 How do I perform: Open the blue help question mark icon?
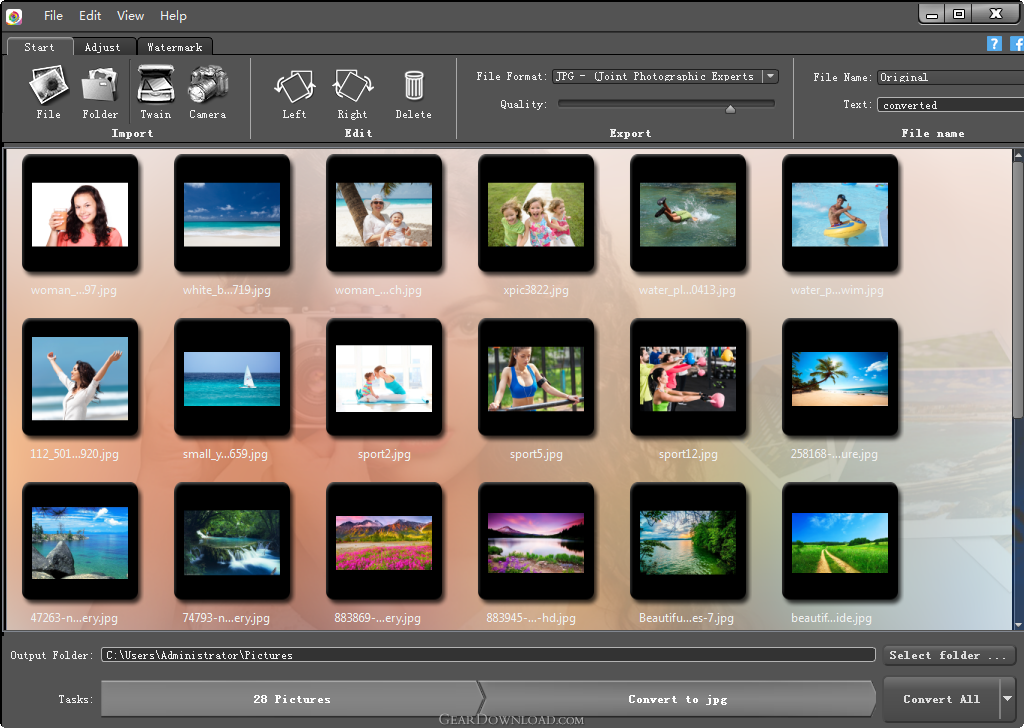[x=994, y=44]
